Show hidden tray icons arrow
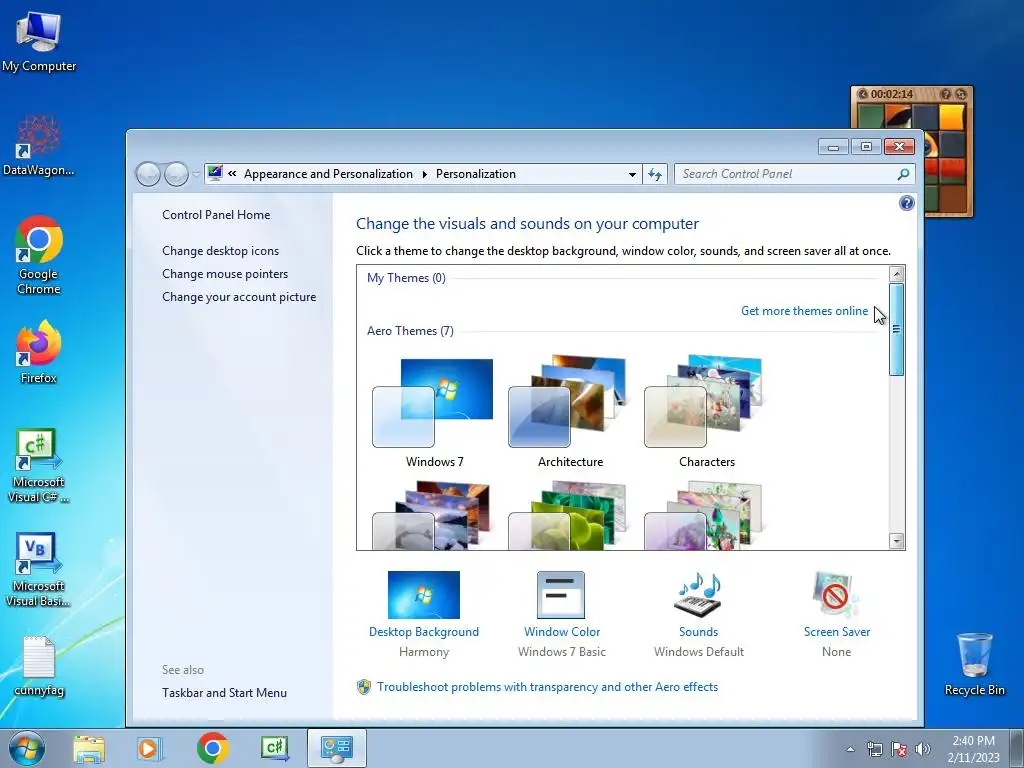1024x768 pixels. tap(850, 749)
